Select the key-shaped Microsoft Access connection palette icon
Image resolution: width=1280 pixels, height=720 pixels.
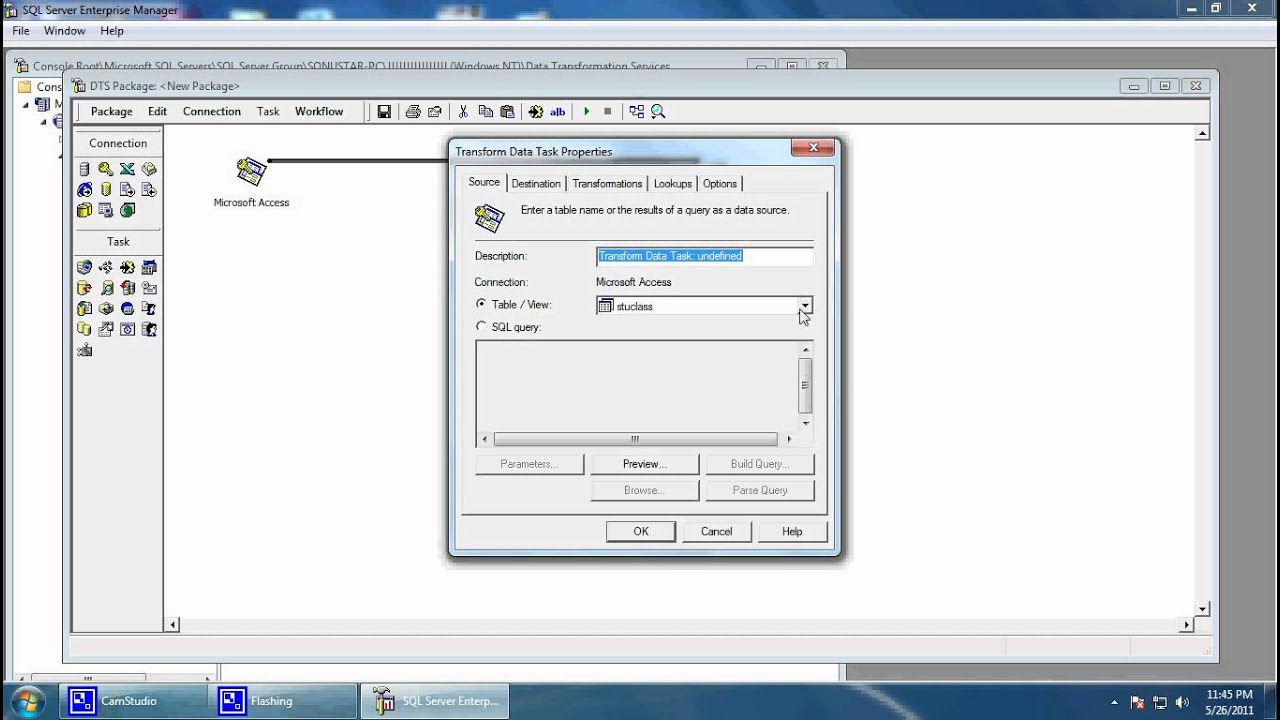click(106, 169)
